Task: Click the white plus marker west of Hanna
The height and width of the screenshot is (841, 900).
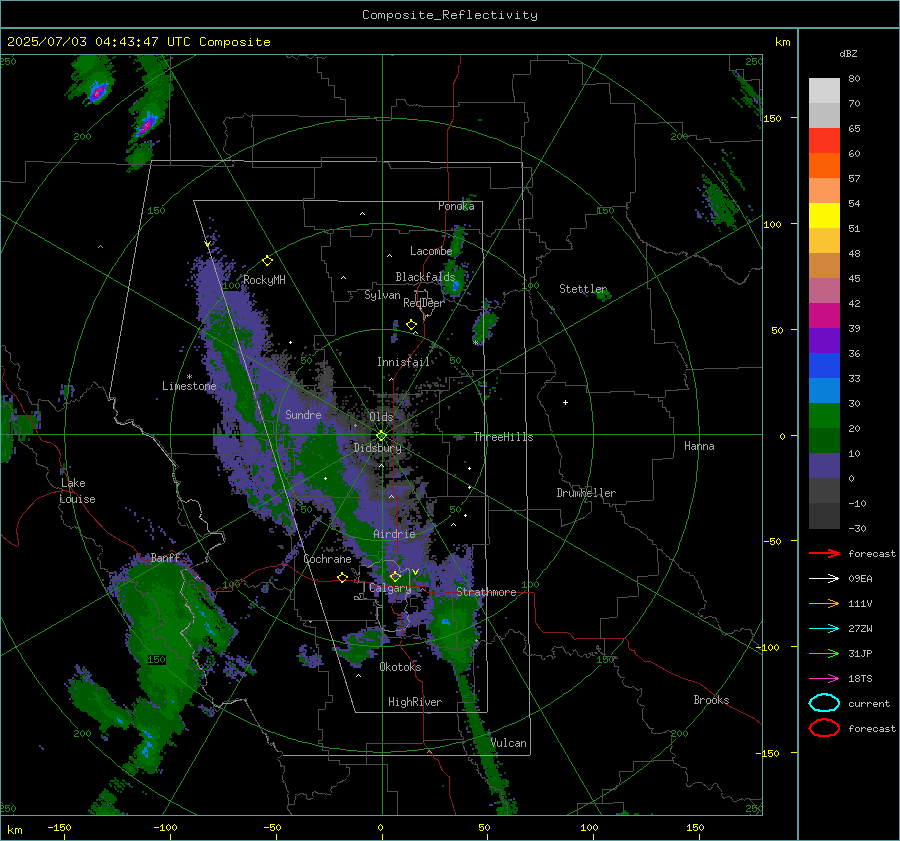Action: (x=565, y=402)
